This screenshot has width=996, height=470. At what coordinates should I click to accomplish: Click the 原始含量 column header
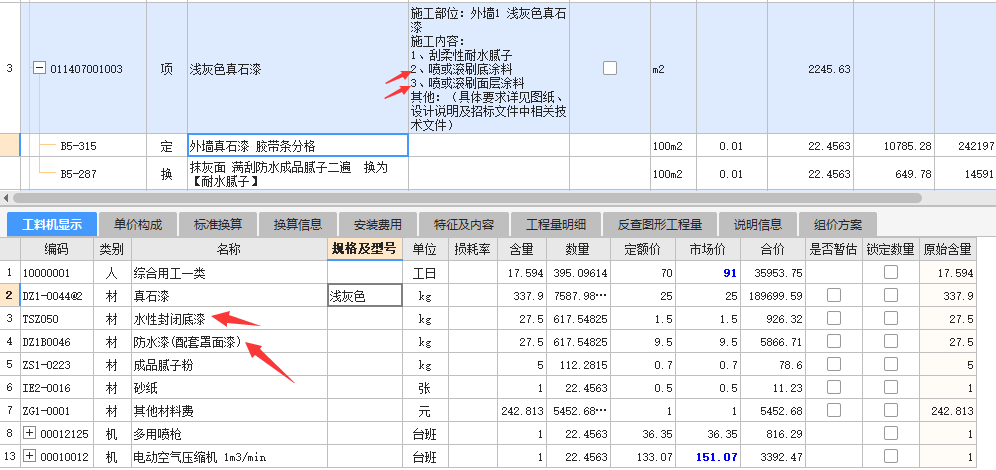point(947,249)
